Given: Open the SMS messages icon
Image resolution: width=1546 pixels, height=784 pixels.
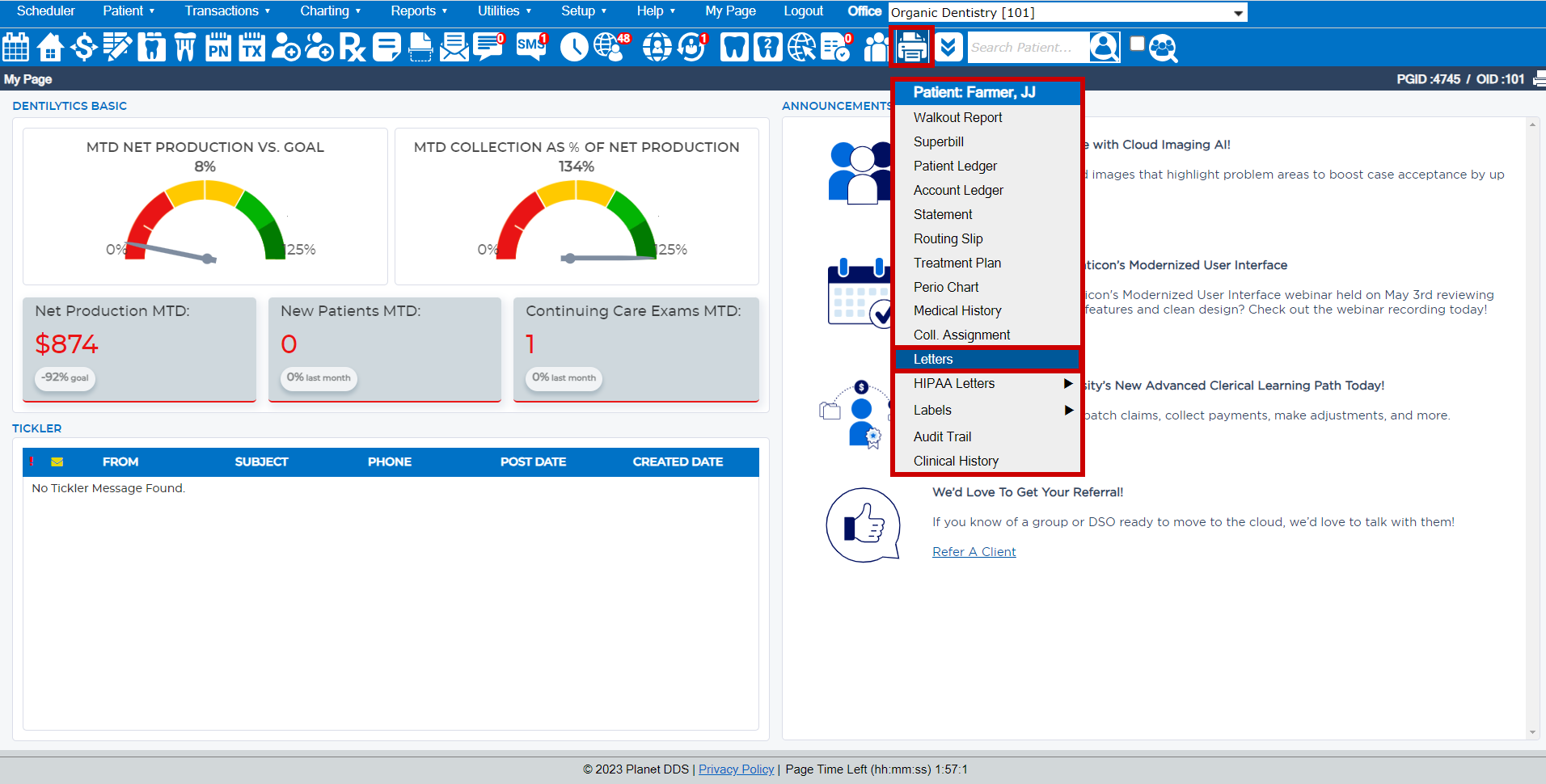Looking at the screenshot, I should (532, 47).
